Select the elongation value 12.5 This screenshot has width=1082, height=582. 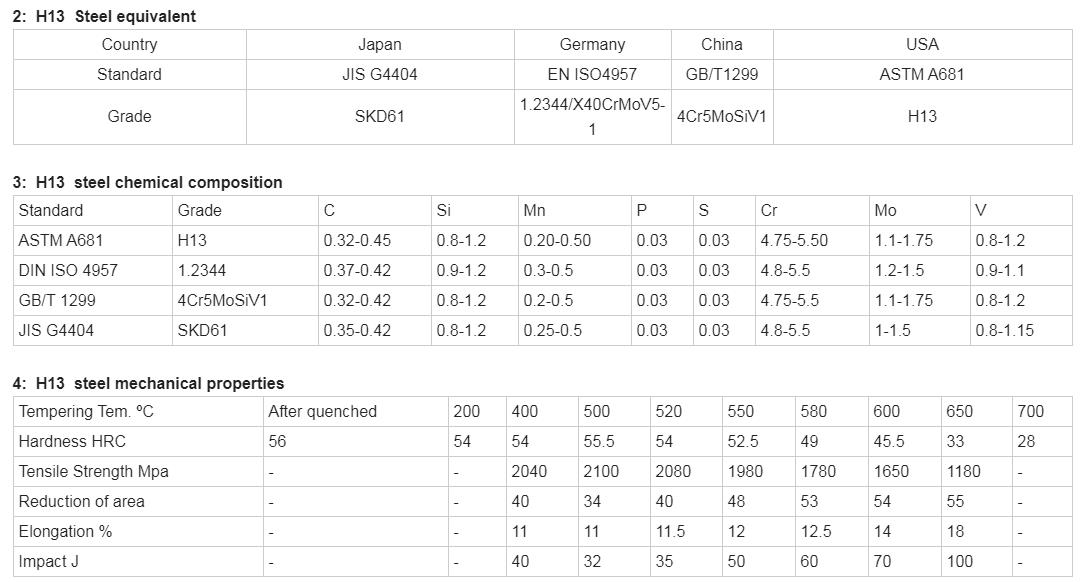point(816,532)
